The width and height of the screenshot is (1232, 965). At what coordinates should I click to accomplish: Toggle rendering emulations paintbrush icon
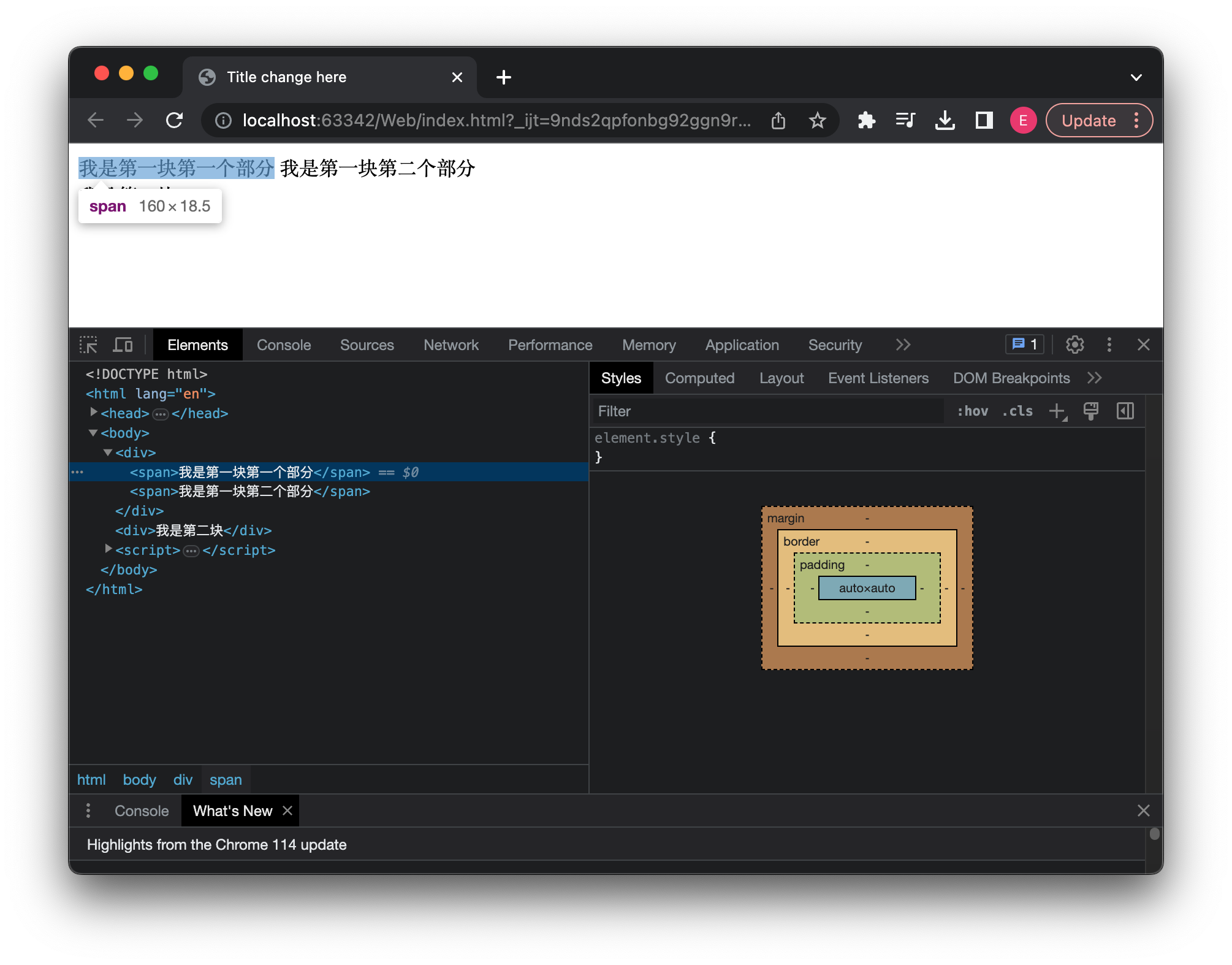point(1091,411)
